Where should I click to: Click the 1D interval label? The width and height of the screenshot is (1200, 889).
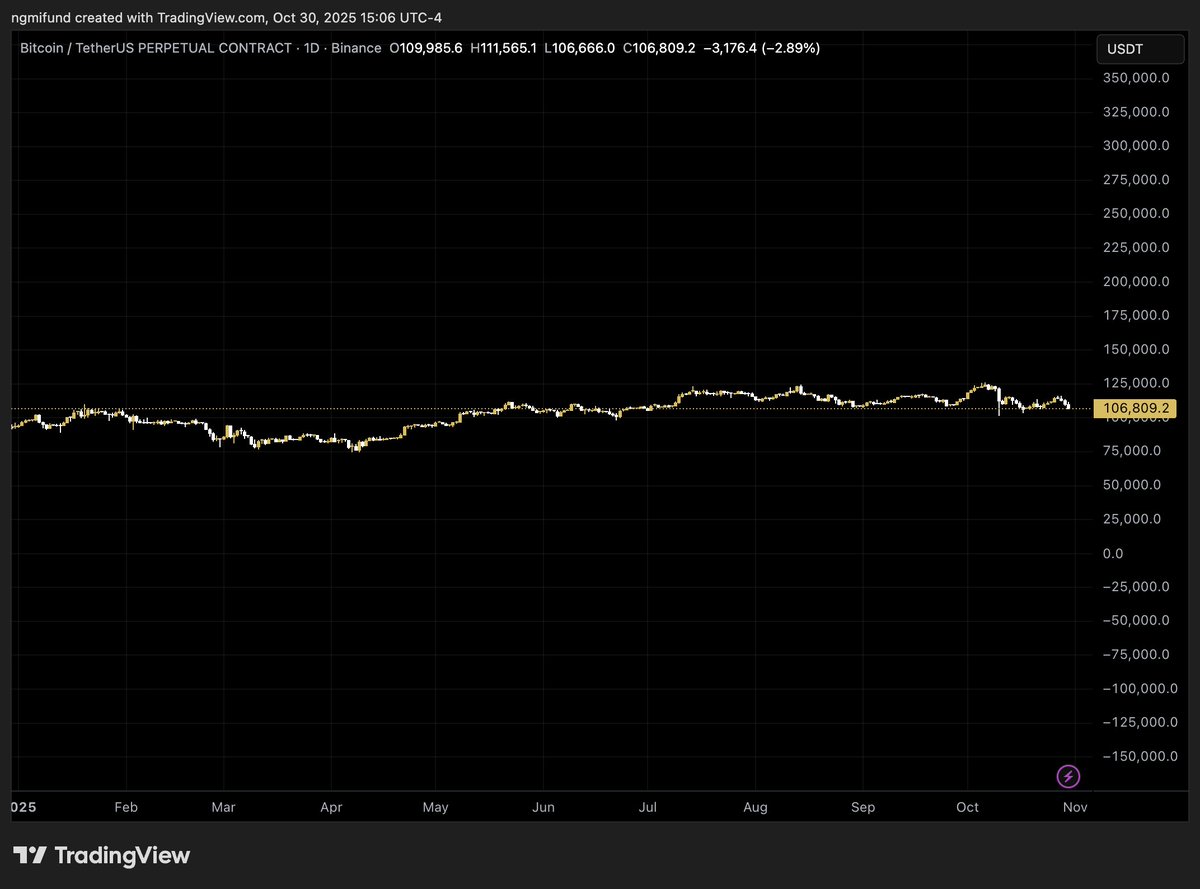(310, 48)
